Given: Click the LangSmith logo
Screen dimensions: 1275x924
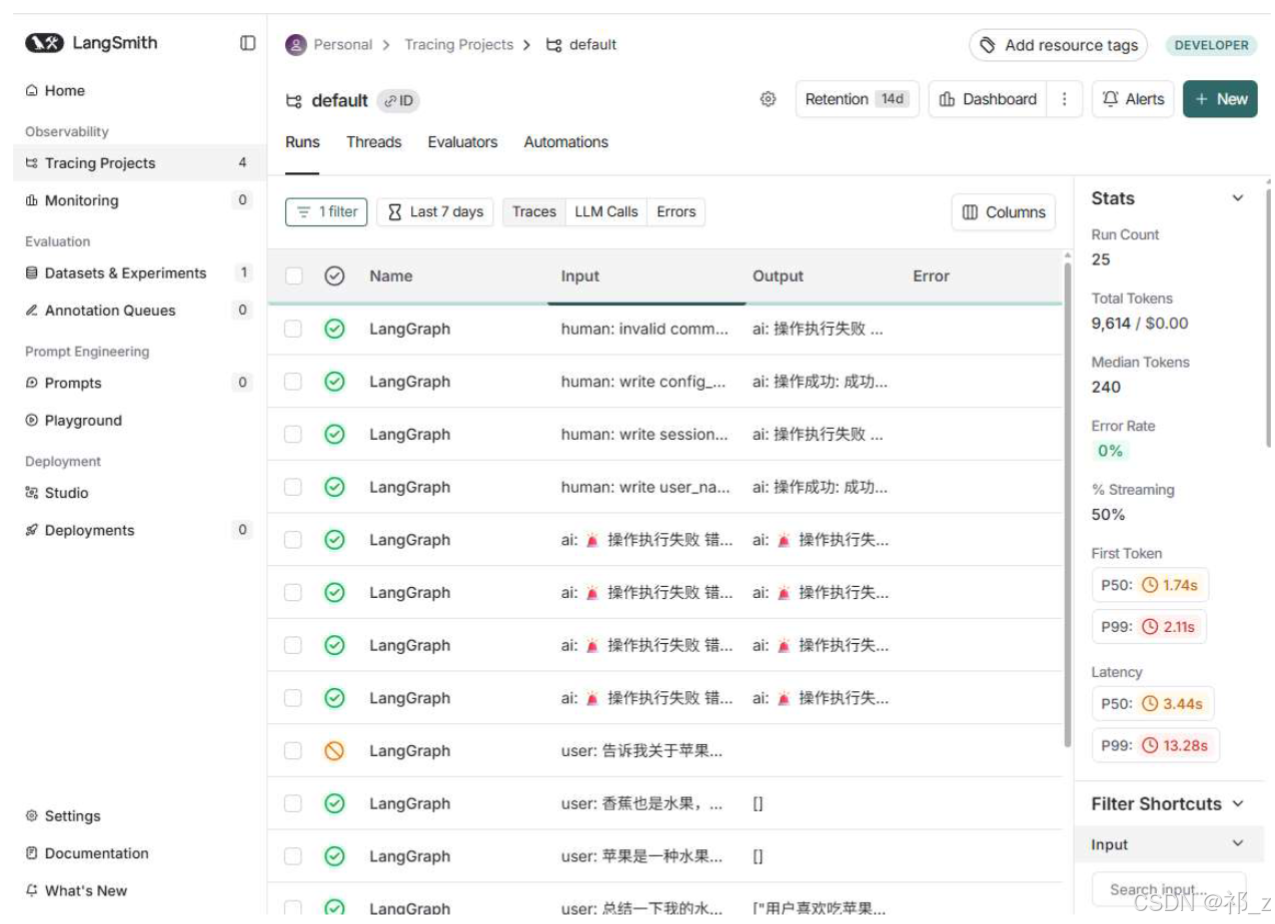Looking at the screenshot, I should click(91, 43).
